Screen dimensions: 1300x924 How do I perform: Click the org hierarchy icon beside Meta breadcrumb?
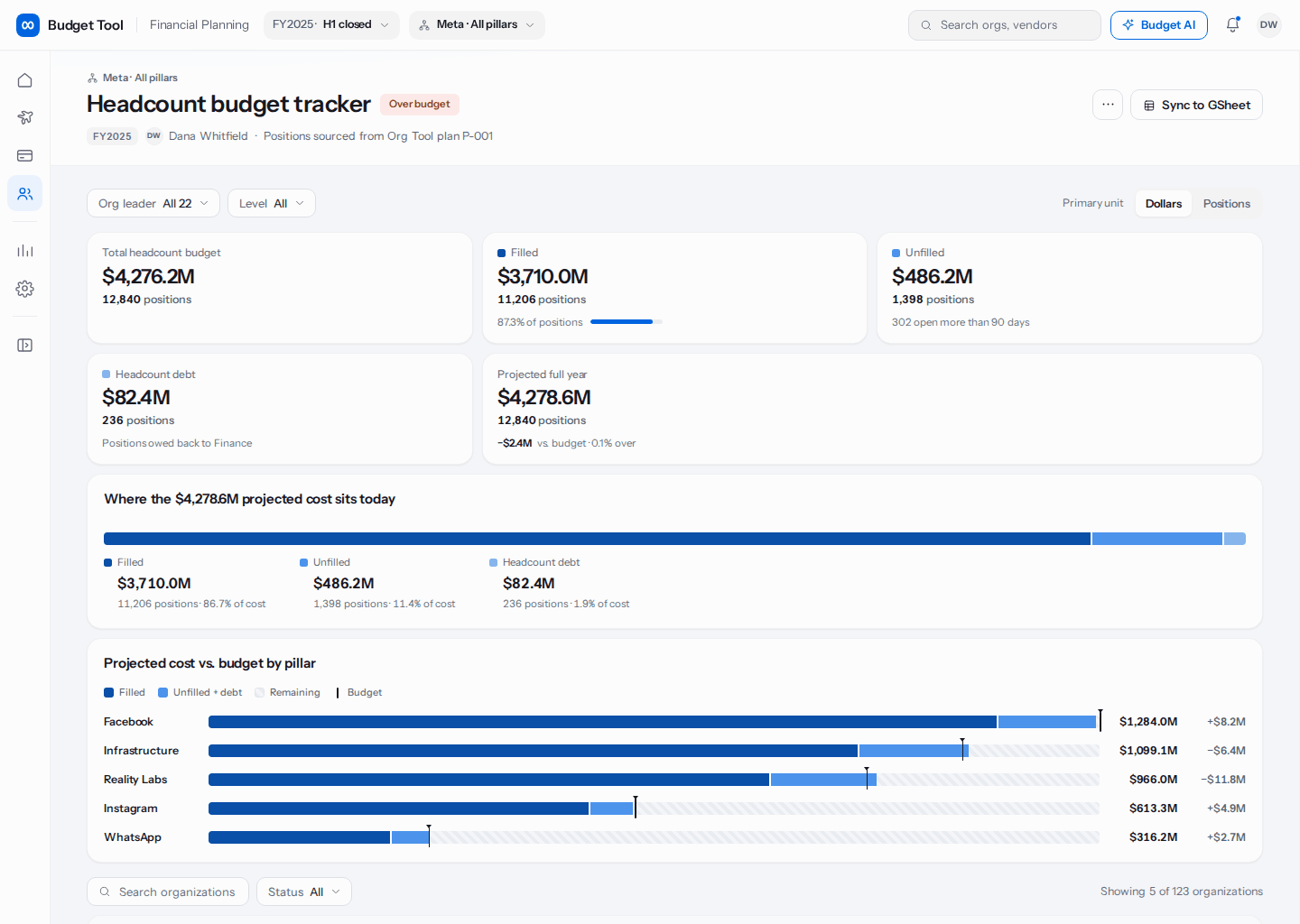pyautogui.click(x=92, y=79)
